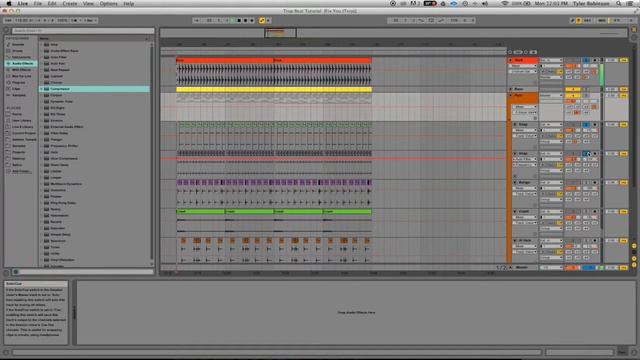Viewport: 640px width, 360px height.
Task: Solo the Crash track
Action: 587,211
